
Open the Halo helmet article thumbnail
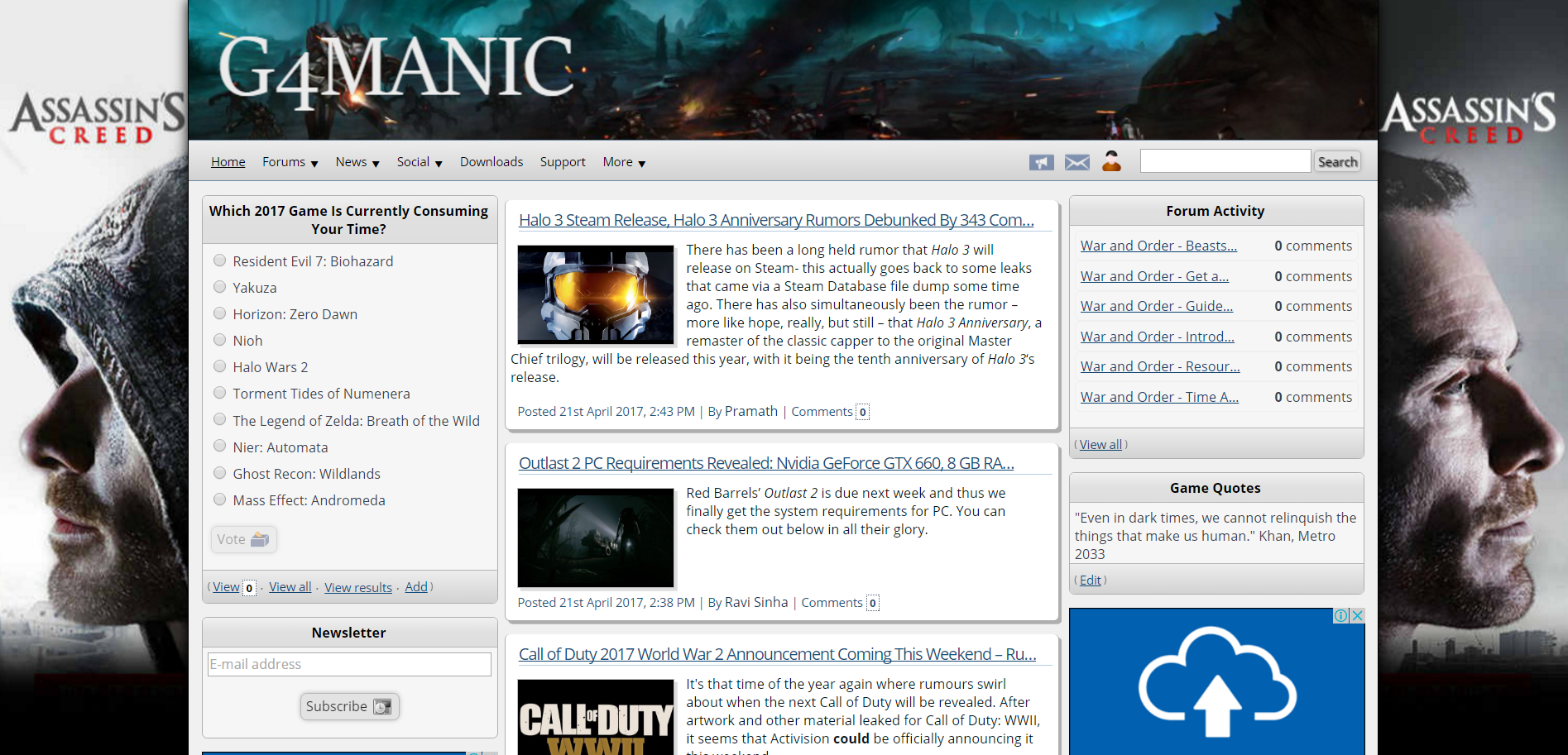tap(595, 294)
